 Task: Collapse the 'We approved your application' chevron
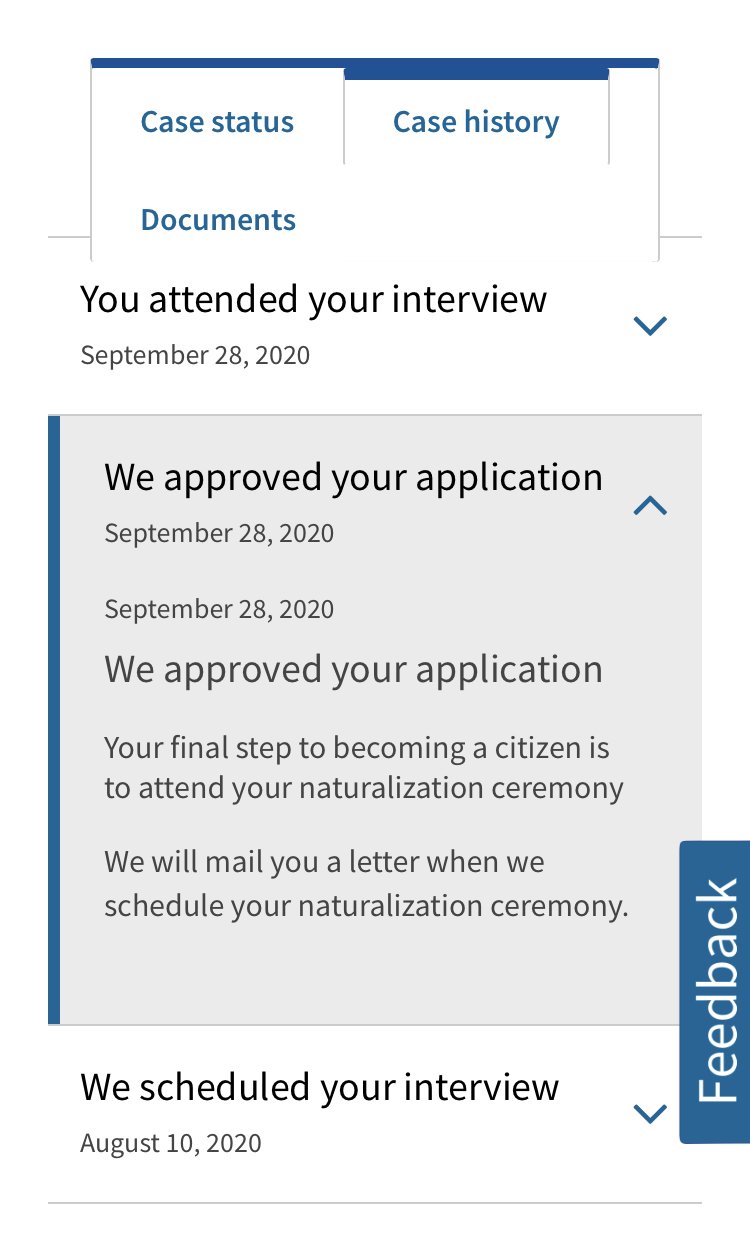pyautogui.click(x=650, y=506)
